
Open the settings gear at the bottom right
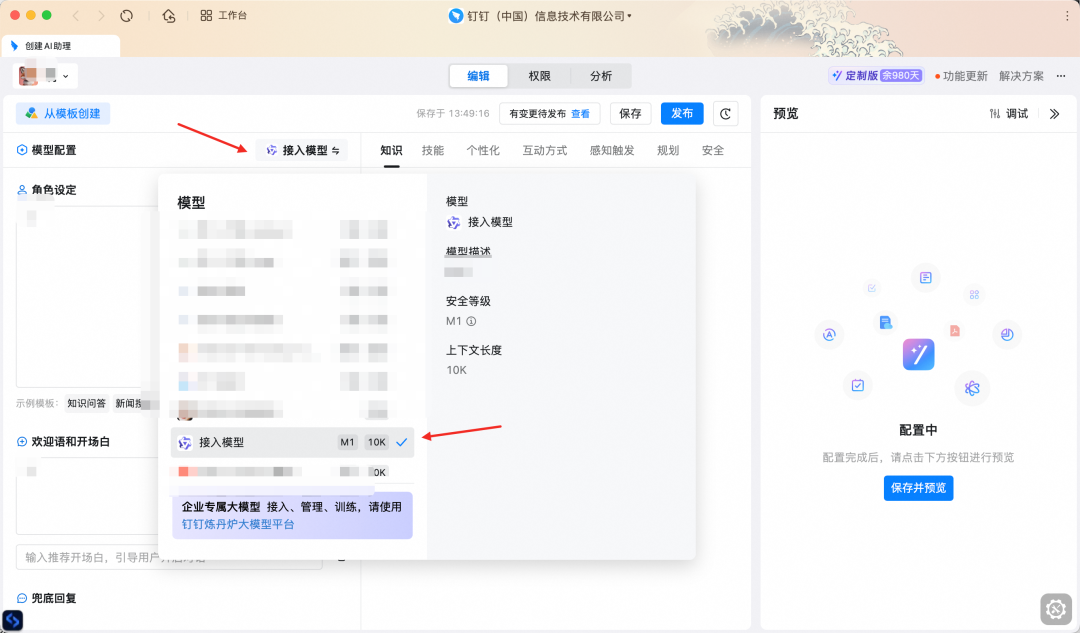[x=1056, y=608]
